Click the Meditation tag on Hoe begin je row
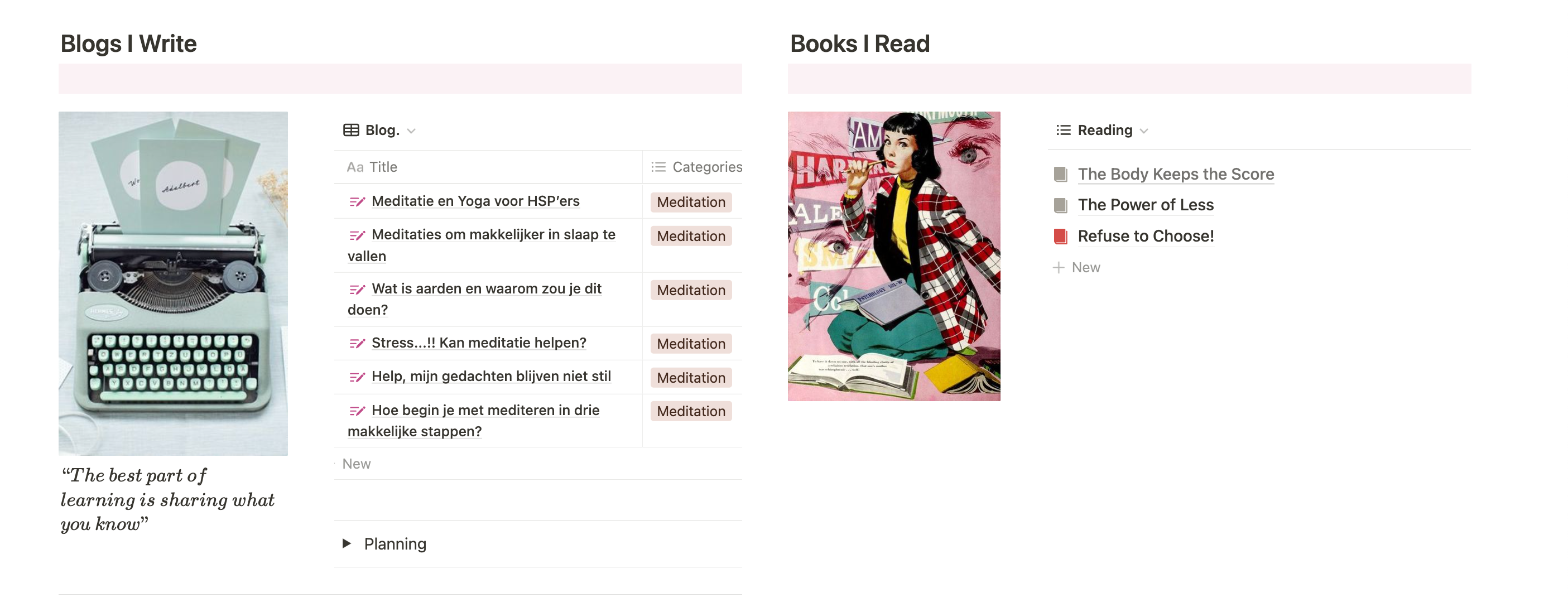 coord(691,412)
